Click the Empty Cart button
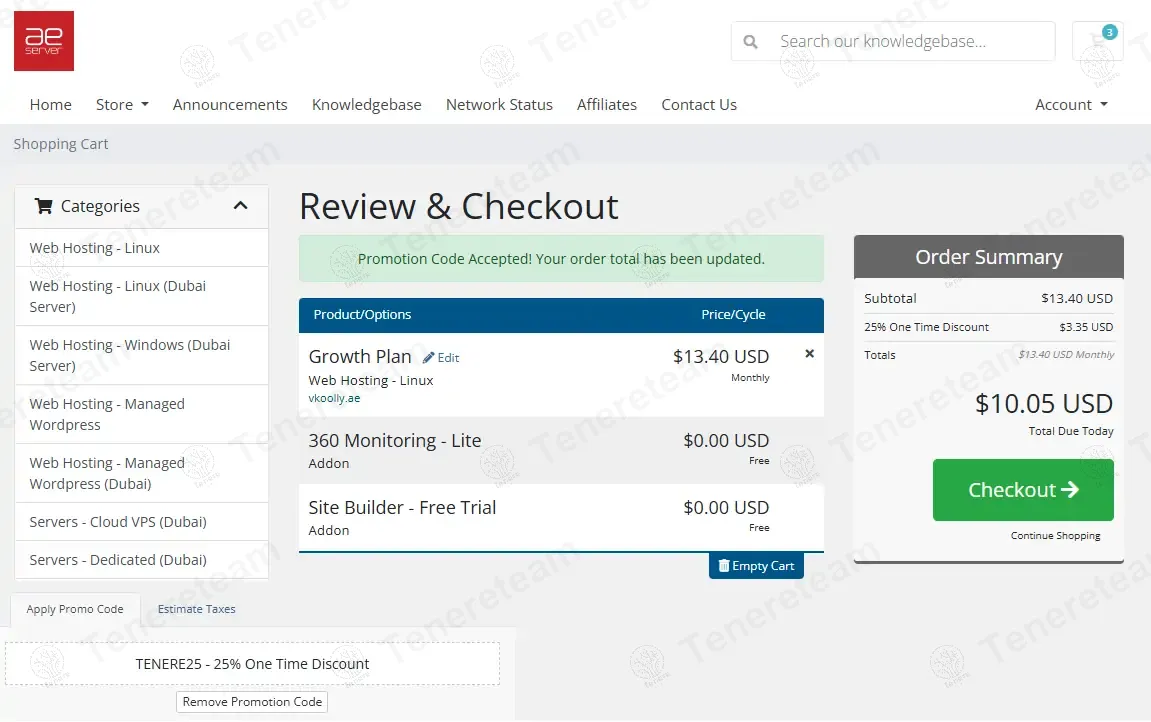This screenshot has width=1151, height=722. point(756,566)
